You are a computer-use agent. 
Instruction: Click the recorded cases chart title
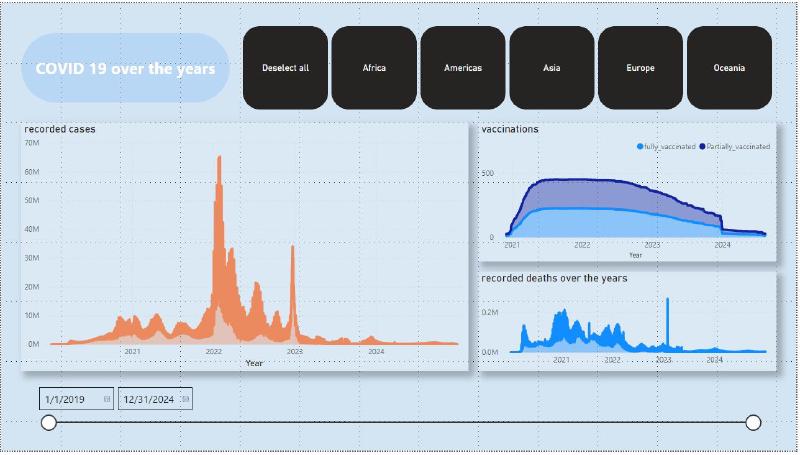[60, 129]
